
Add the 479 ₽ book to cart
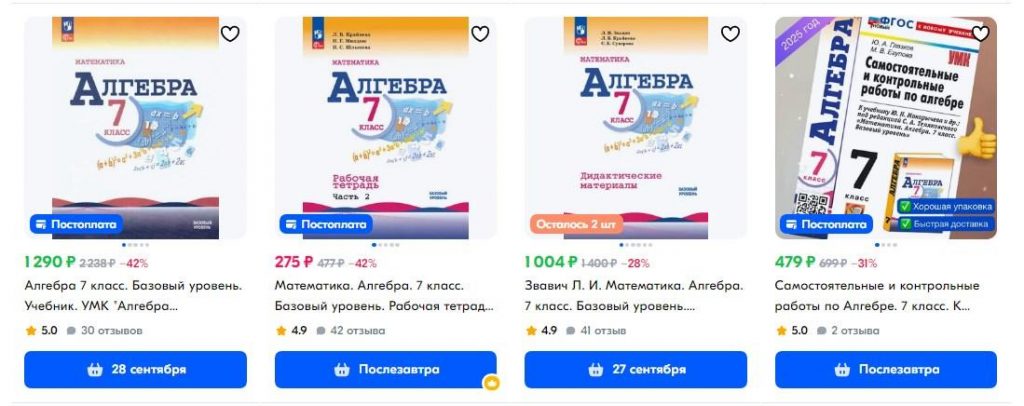pyautogui.click(x=886, y=369)
